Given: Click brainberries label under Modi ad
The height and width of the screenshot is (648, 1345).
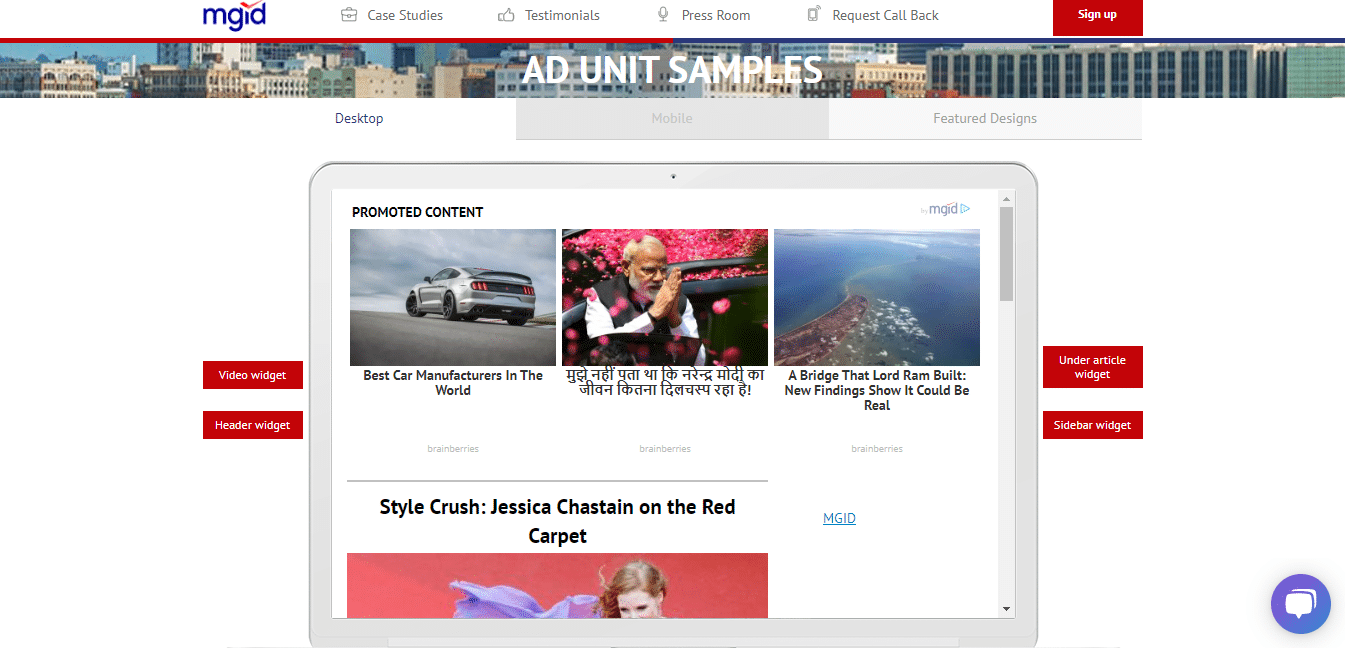Looking at the screenshot, I should 665,449.
